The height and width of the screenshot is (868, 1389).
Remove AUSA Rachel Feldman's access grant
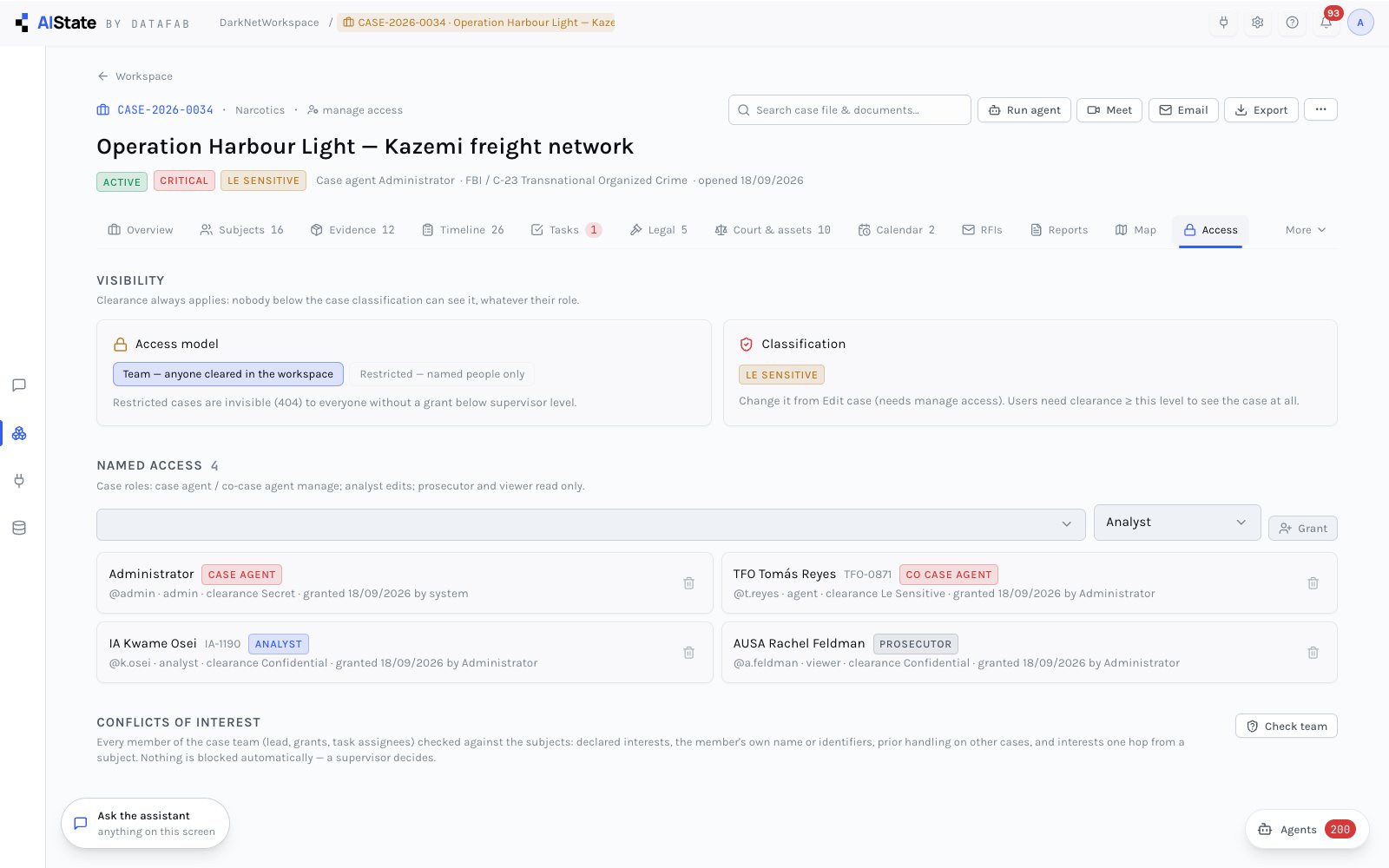tap(1313, 653)
